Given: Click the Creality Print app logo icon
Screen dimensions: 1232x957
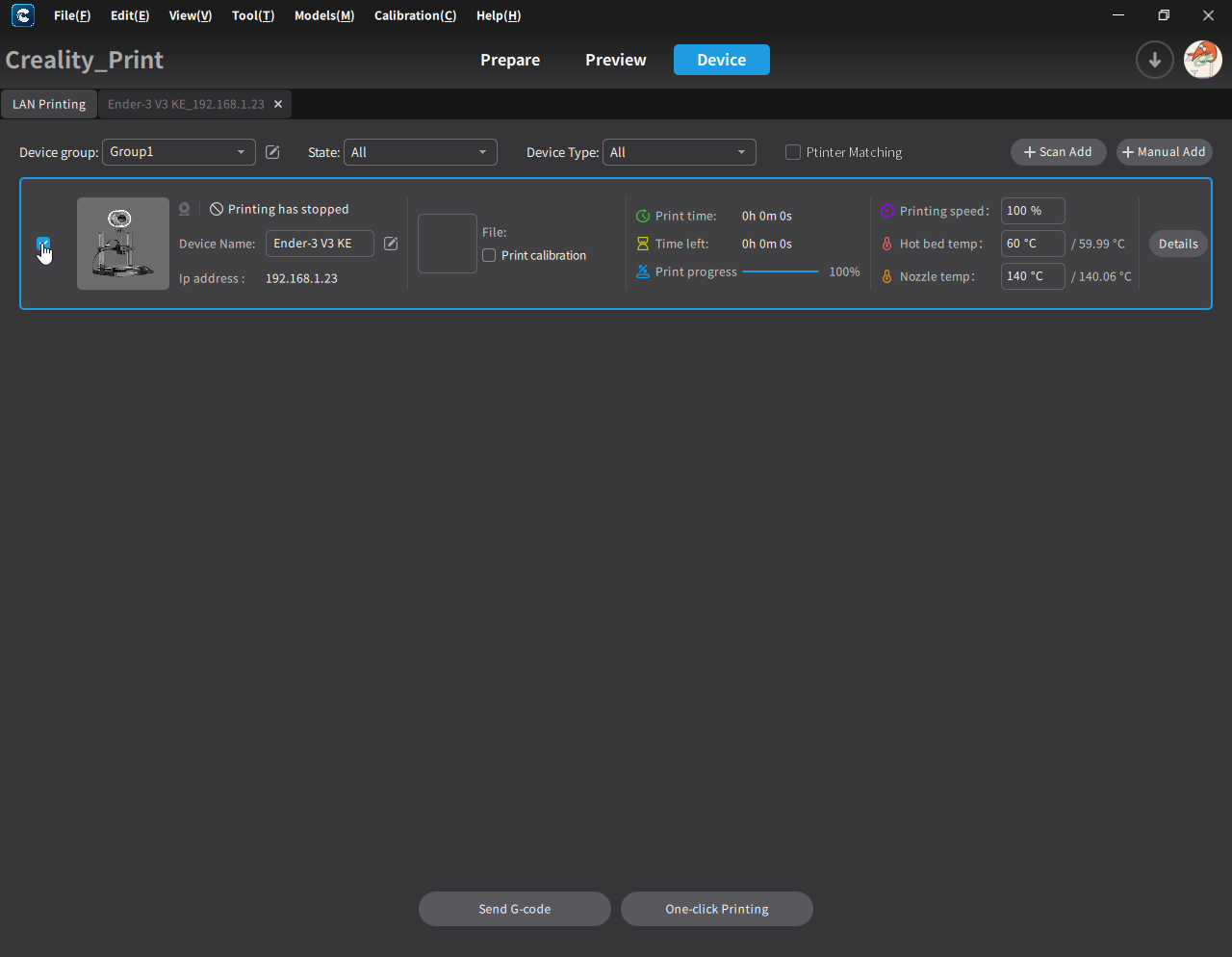Looking at the screenshot, I should click(x=23, y=15).
